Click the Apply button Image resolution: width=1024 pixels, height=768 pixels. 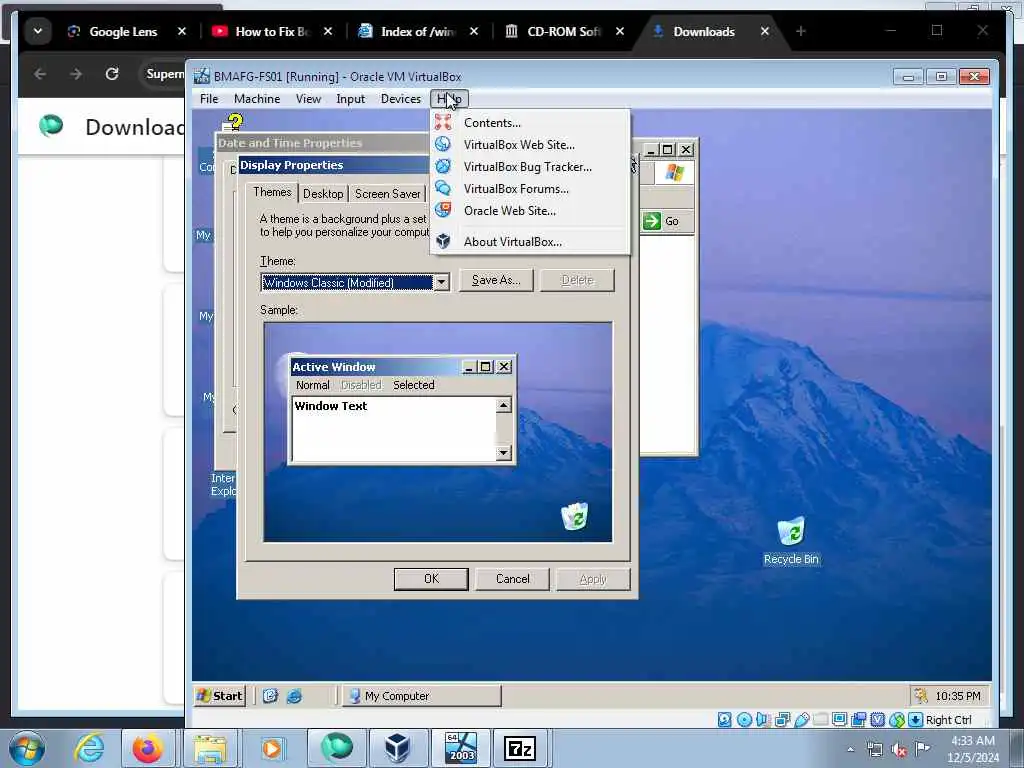pyautogui.click(x=593, y=579)
